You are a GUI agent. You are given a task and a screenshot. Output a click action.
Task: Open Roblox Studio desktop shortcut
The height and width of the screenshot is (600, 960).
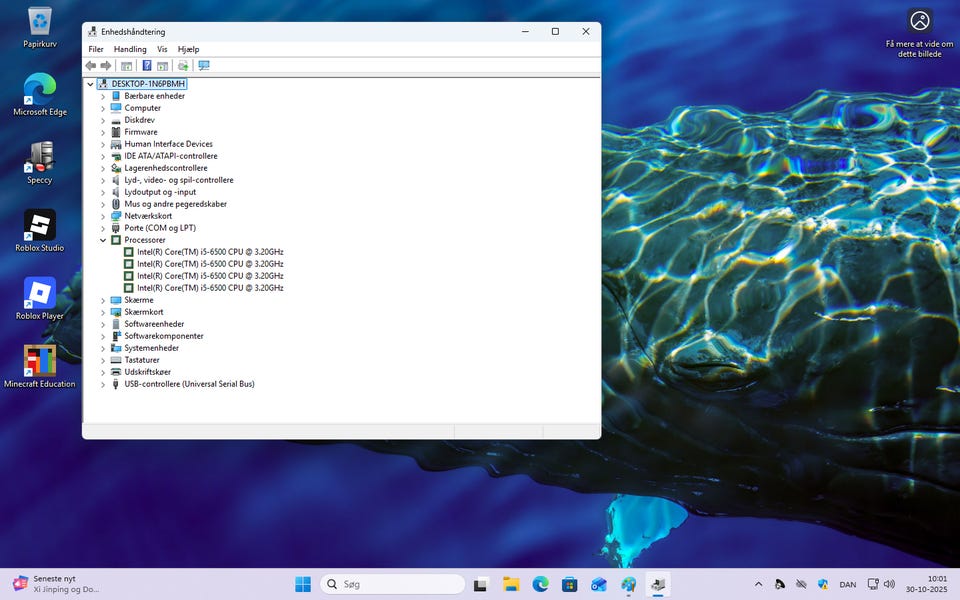[40, 230]
